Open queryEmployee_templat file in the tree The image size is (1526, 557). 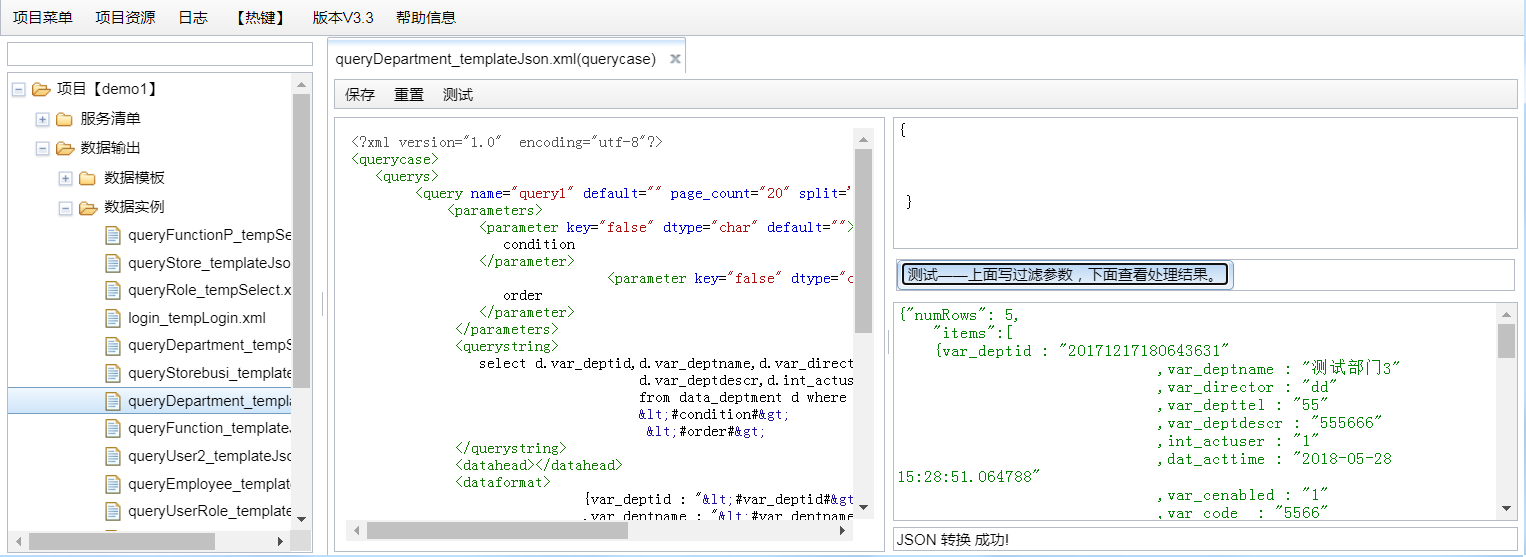pyautogui.click(x=210, y=484)
